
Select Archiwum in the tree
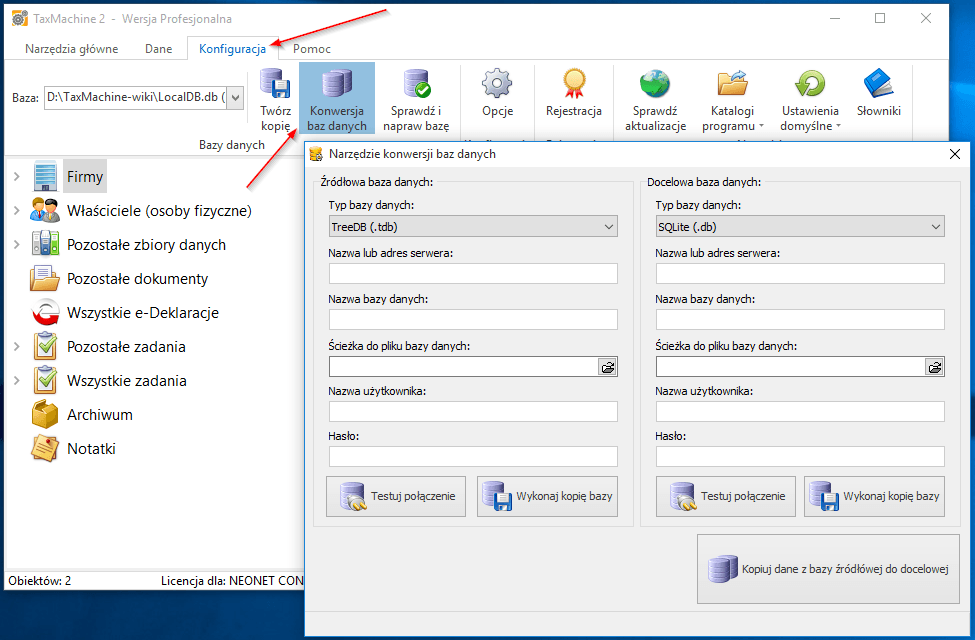[x=99, y=415]
